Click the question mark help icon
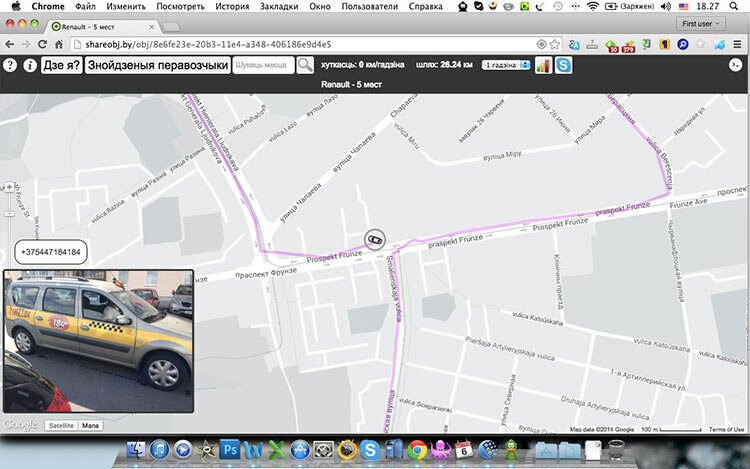The width and height of the screenshot is (750, 469). tap(10, 65)
